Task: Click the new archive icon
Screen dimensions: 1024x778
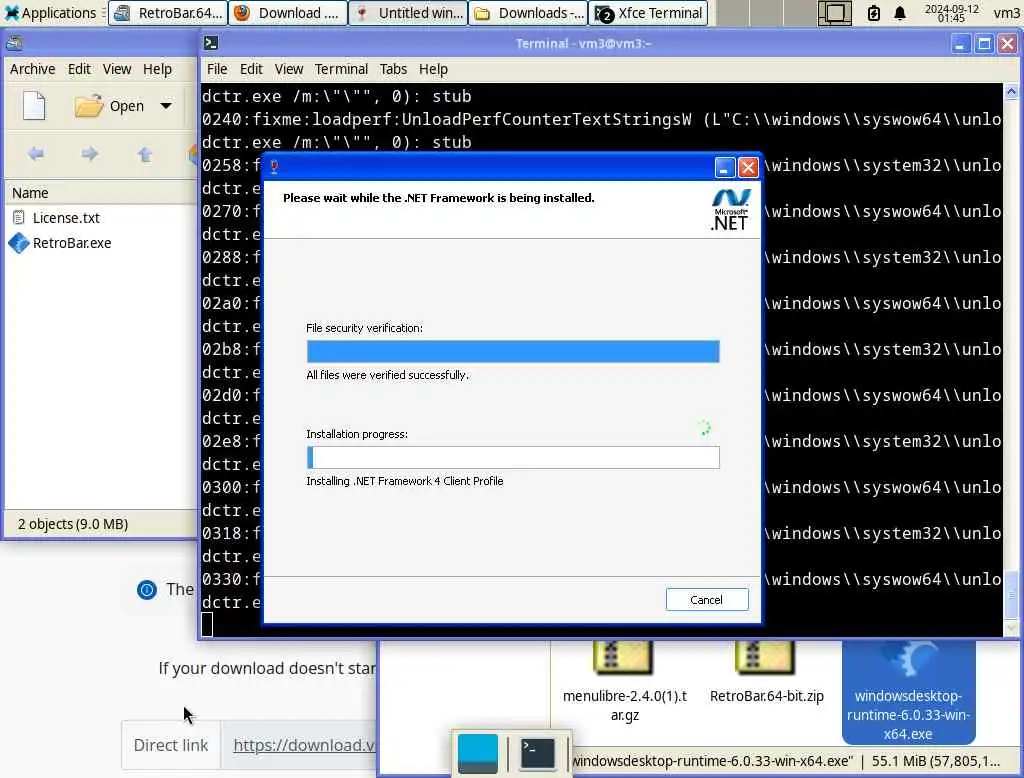Action: pyautogui.click(x=34, y=106)
